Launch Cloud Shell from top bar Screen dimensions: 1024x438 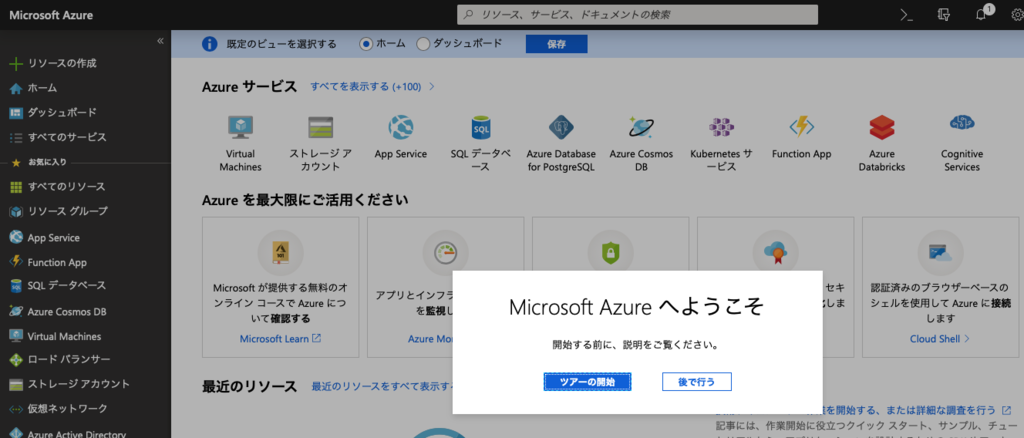pyautogui.click(x=906, y=15)
